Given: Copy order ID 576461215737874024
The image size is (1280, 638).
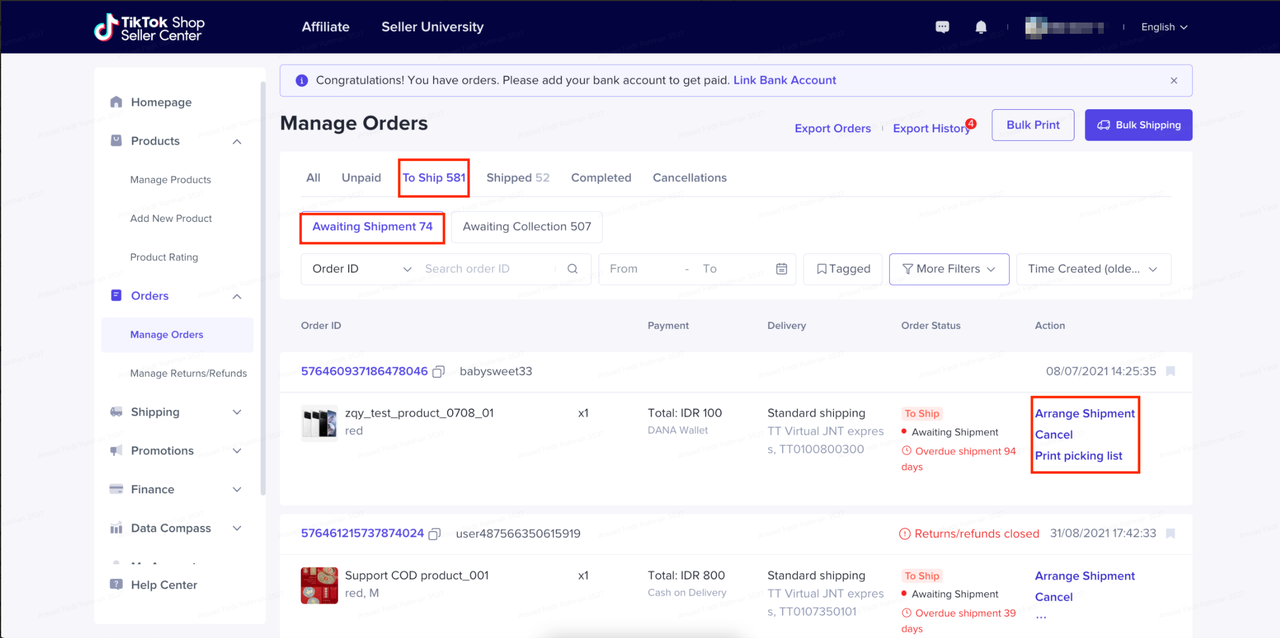Looking at the screenshot, I should 435,534.
